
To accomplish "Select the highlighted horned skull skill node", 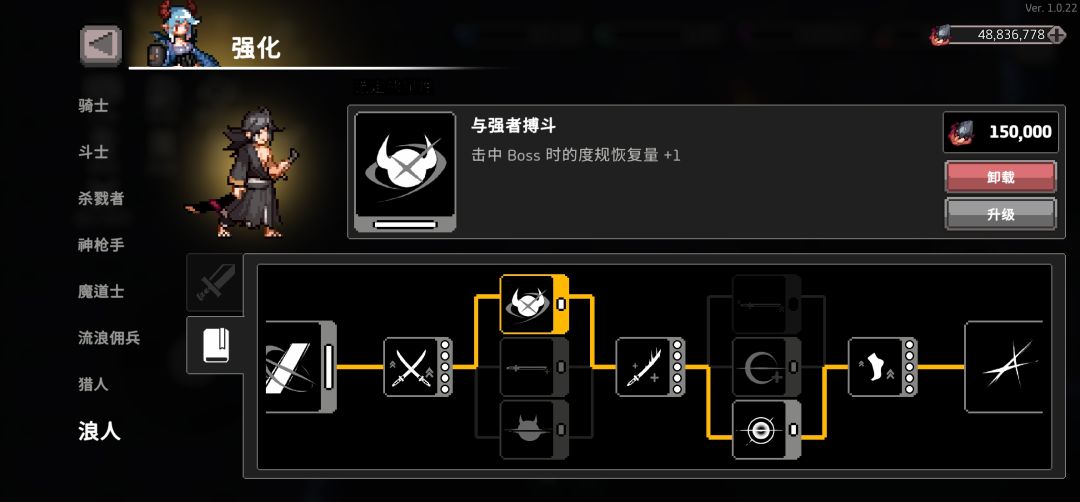I will coord(534,304).
